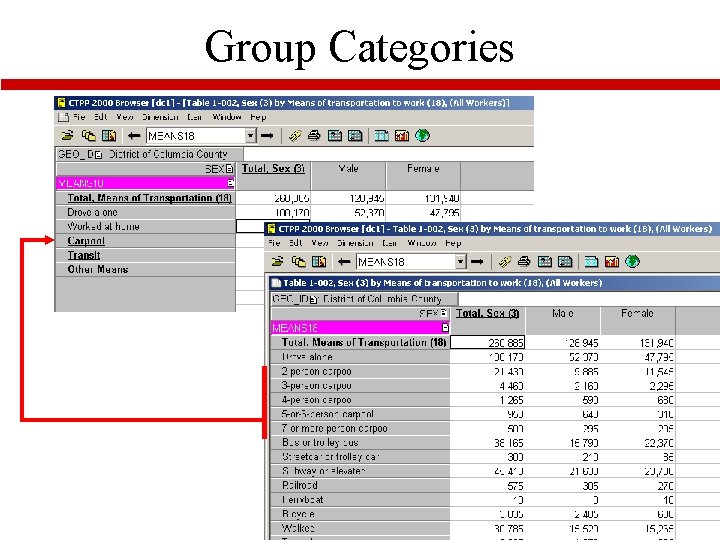Select Transit group row in back window
Image resolution: width=720 pixels, height=540 pixels.
(145, 255)
